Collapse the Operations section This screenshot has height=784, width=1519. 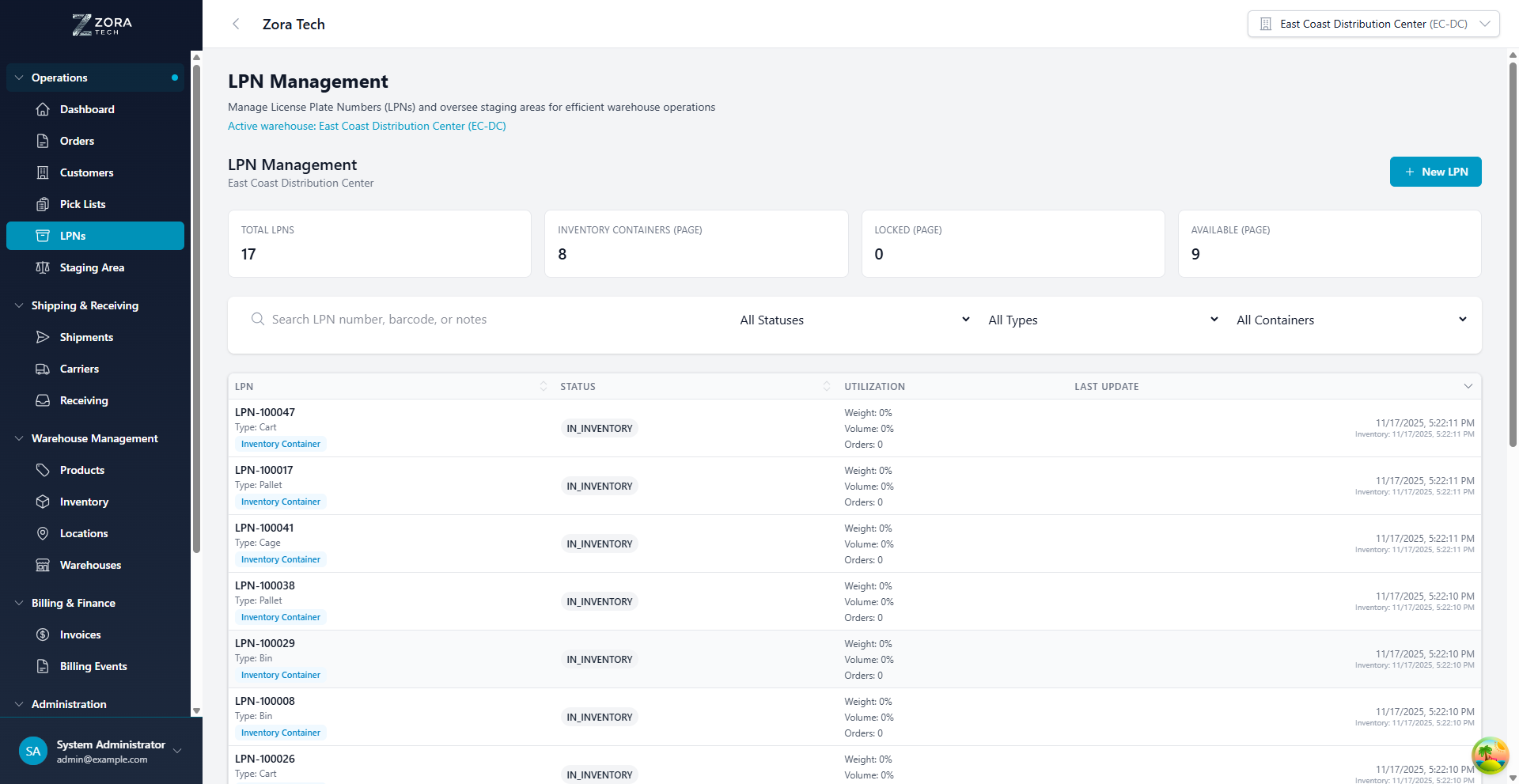[x=17, y=78]
